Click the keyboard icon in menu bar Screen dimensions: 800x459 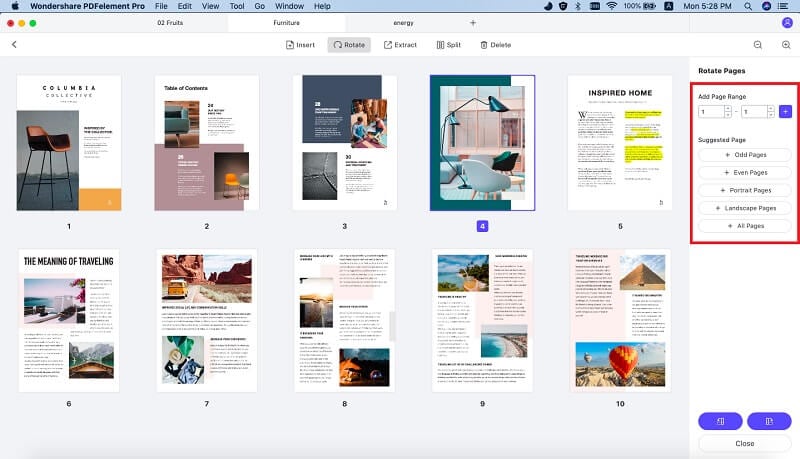594,6
